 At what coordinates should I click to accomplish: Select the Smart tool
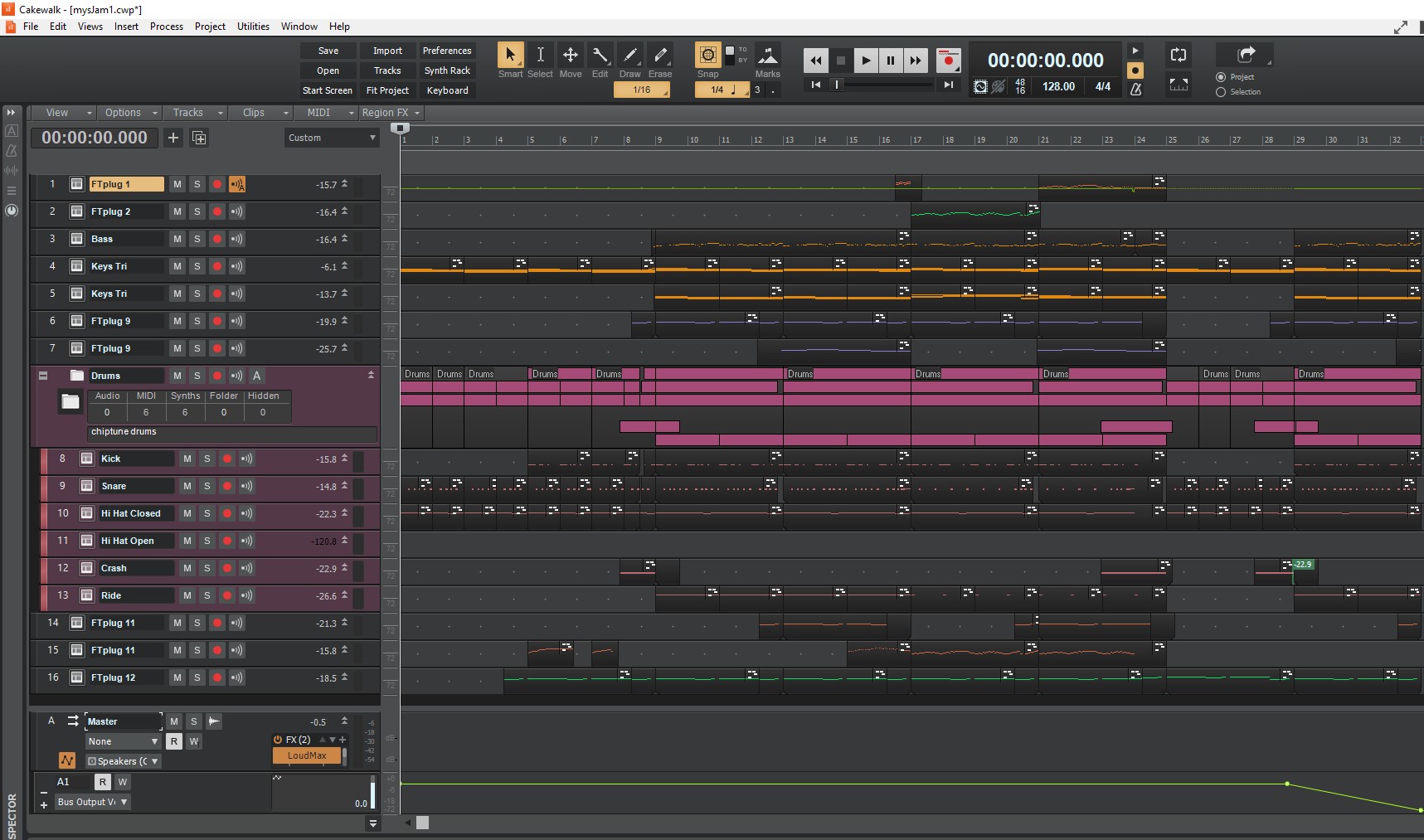click(510, 56)
